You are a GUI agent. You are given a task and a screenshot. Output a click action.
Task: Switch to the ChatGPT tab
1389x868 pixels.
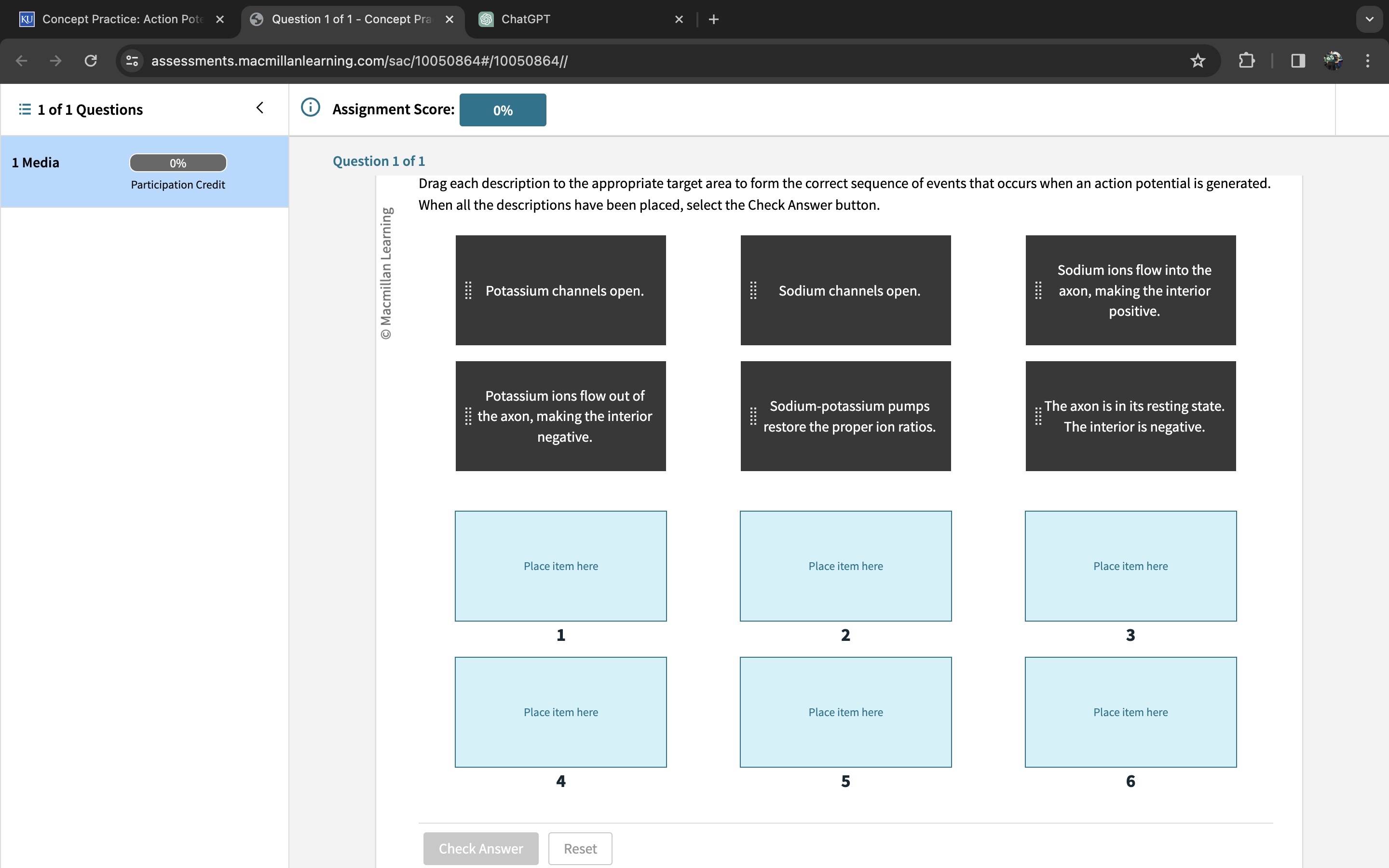[525, 19]
